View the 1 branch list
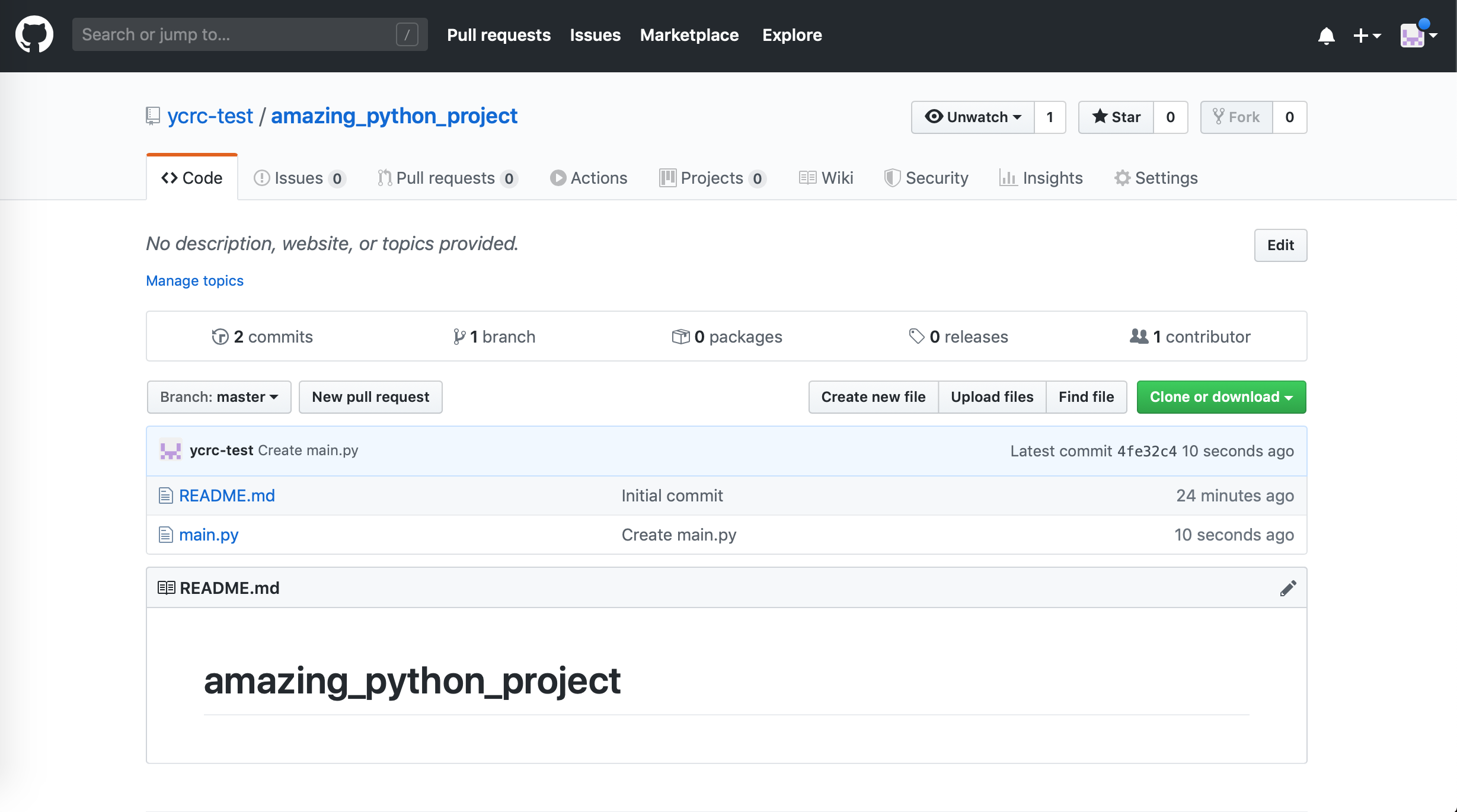Screen dimensions: 1457x812 (x=494, y=337)
